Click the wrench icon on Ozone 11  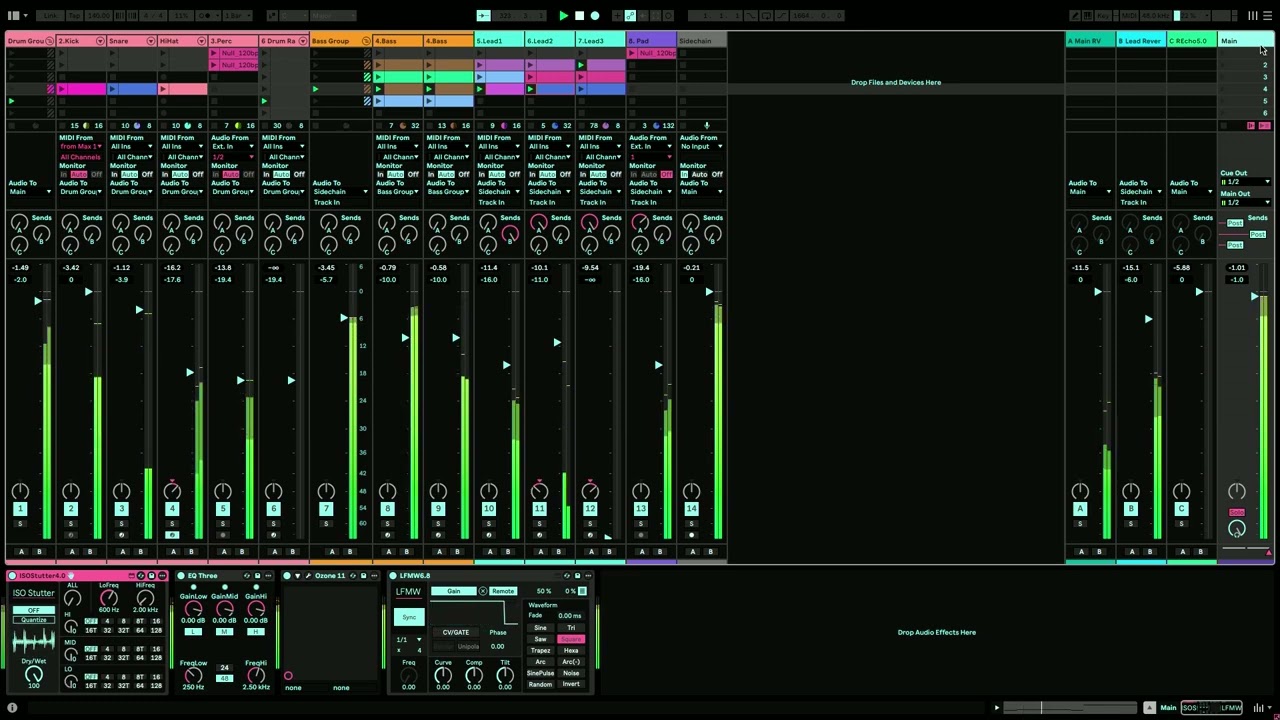click(308, 575)
